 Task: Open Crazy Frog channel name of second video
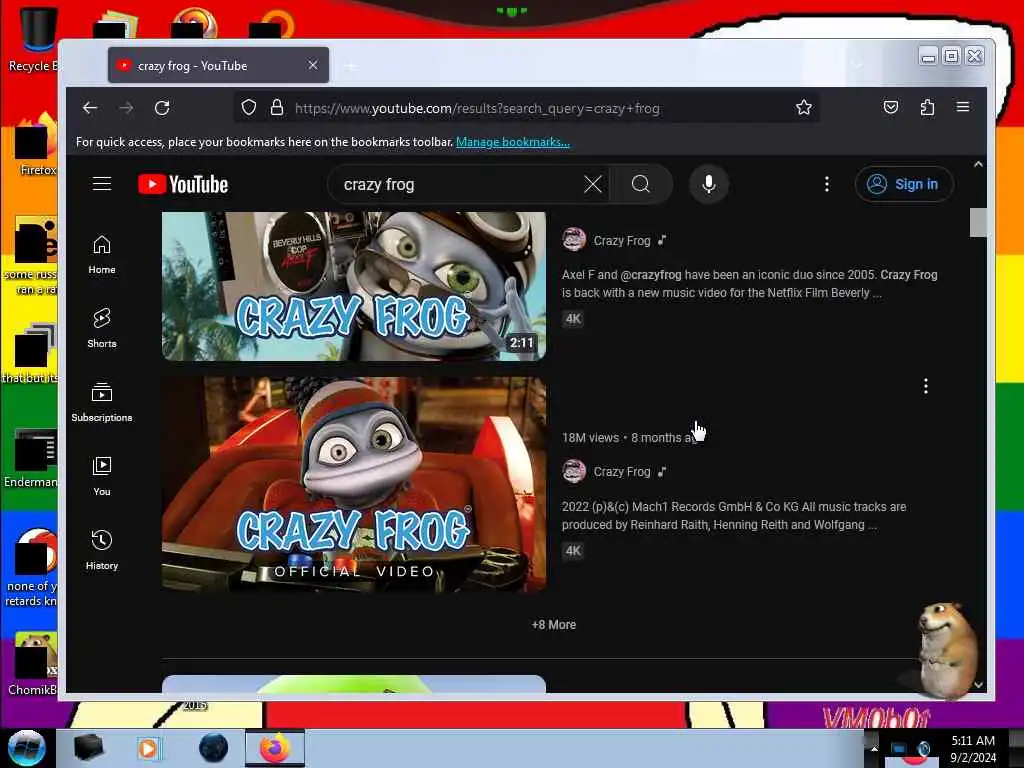[622, 472]
